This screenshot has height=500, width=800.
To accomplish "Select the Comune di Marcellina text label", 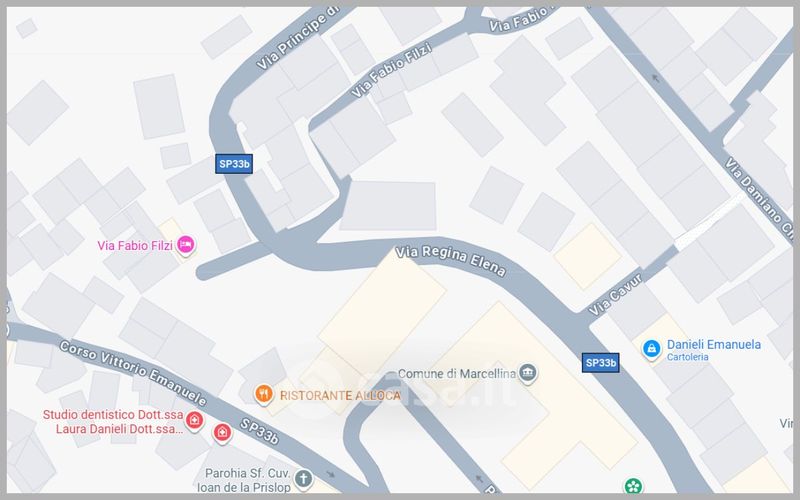I will (x=457, y=373).
